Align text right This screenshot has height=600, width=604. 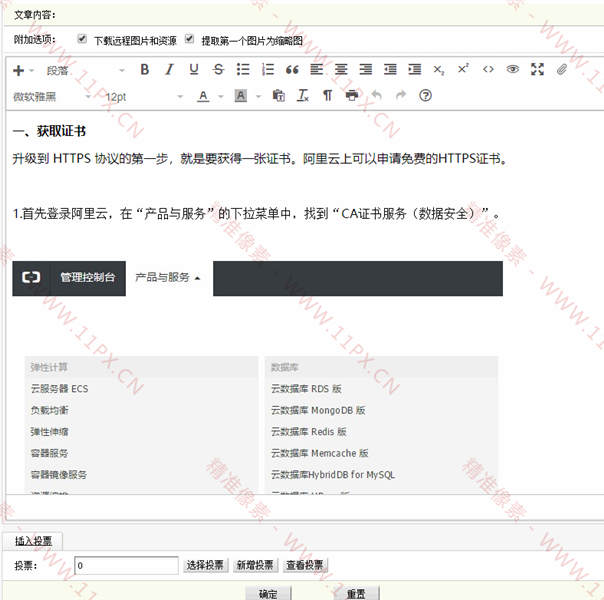[x=366, y=70]
